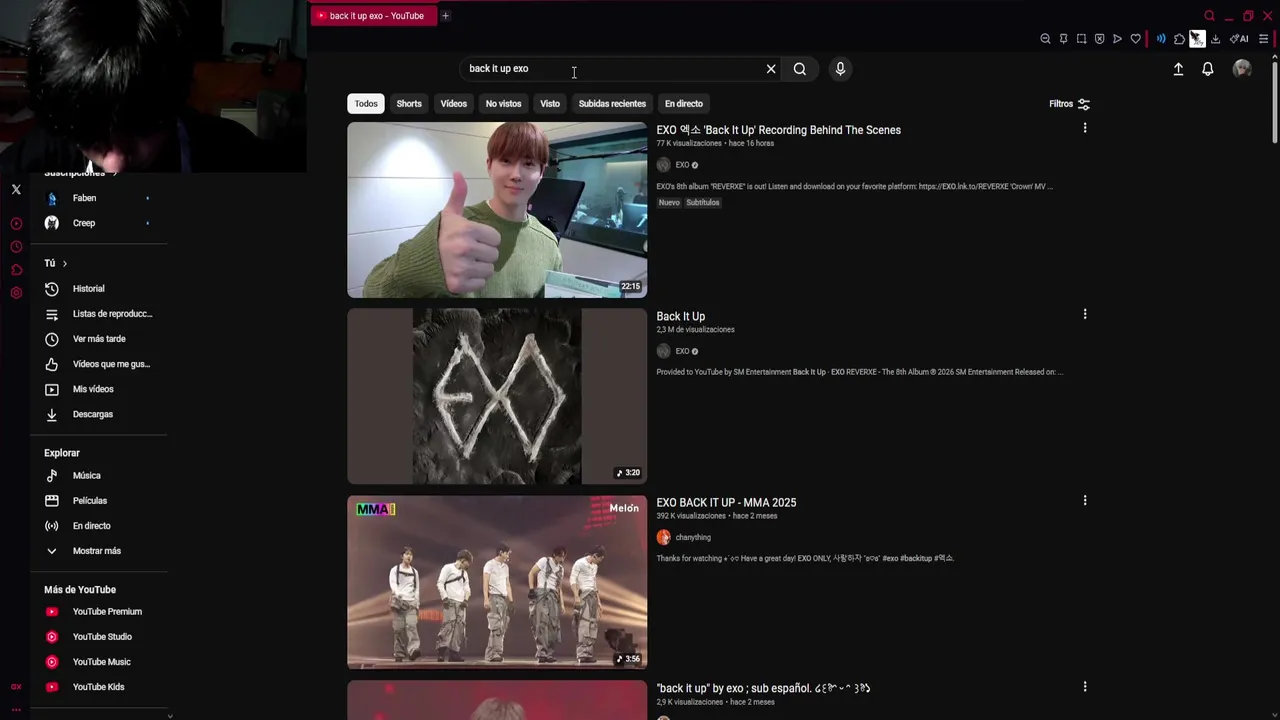Open options menu for 'back it up' sub español video
This screenshot has height=720, width=1280.
tap(1084, 686)
